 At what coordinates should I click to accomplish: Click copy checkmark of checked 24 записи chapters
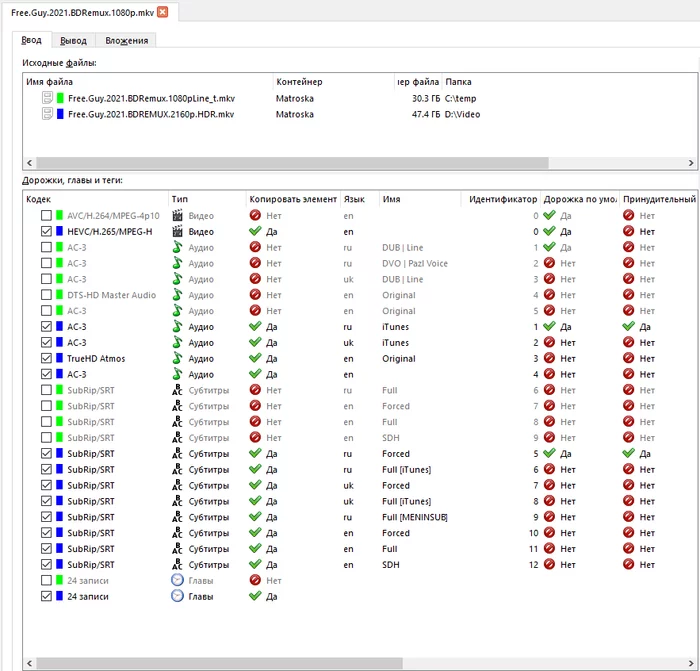[255, 596]
